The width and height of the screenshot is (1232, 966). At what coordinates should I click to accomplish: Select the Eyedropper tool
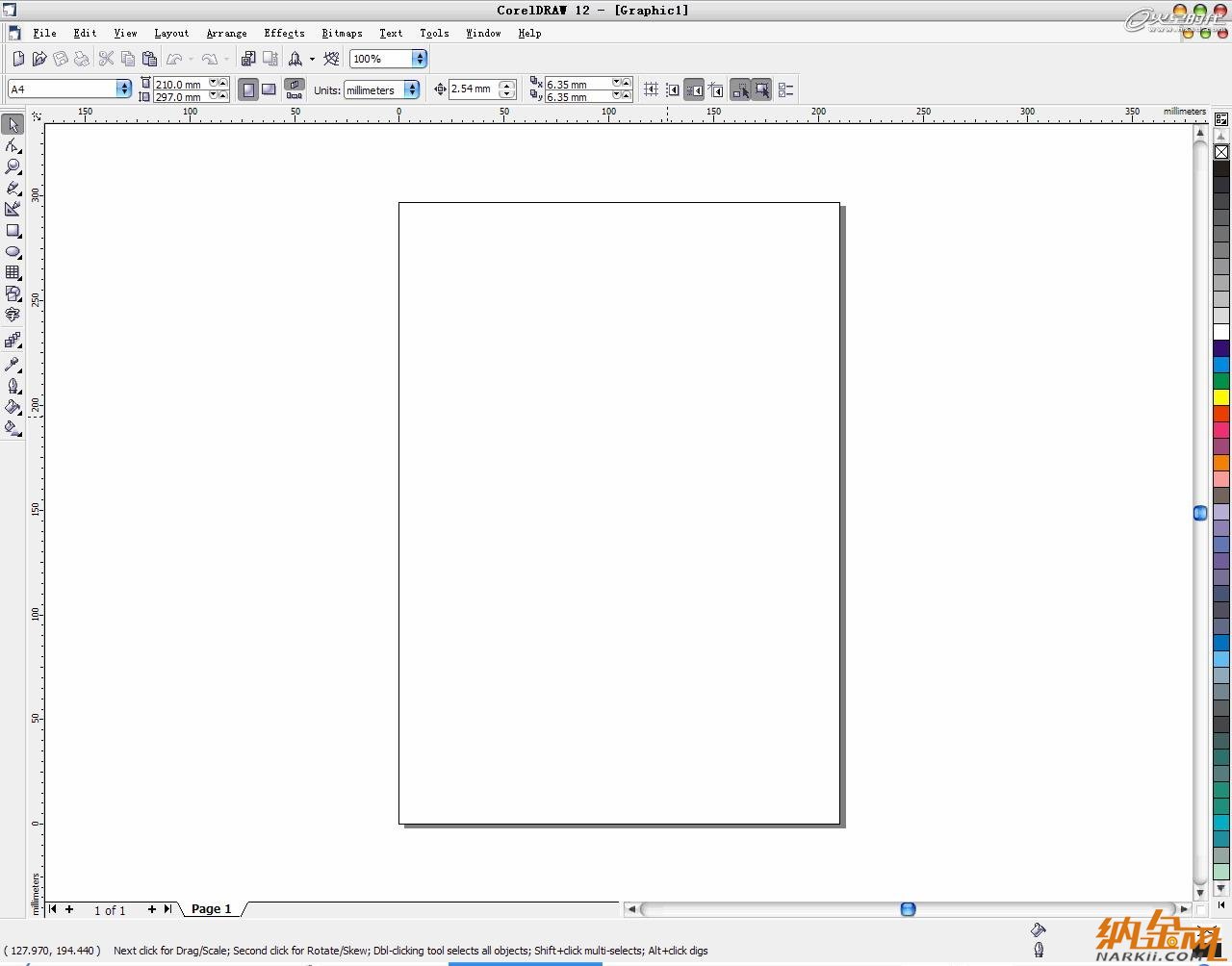(x=13, y=364)
